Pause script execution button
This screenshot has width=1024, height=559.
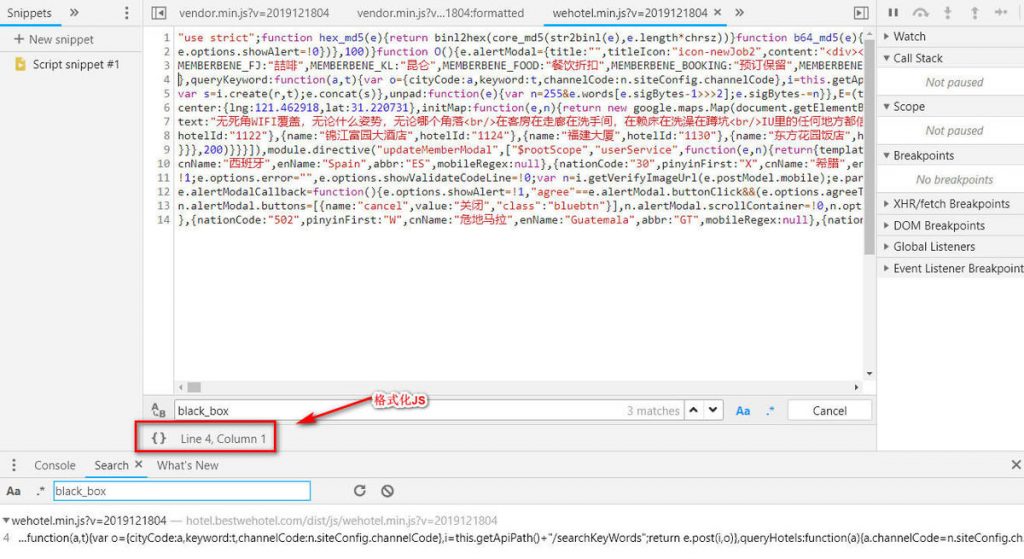point(893,12)
